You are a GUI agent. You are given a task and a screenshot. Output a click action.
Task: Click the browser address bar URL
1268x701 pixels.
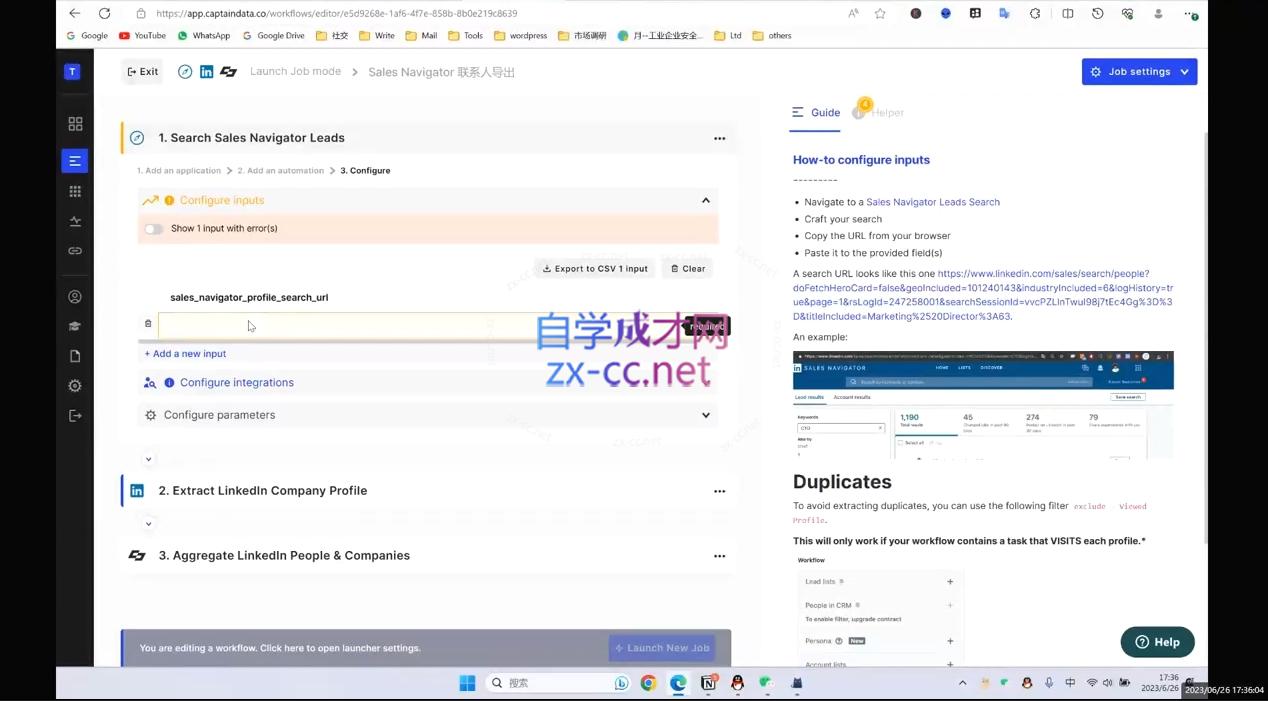tap(337, 14)
